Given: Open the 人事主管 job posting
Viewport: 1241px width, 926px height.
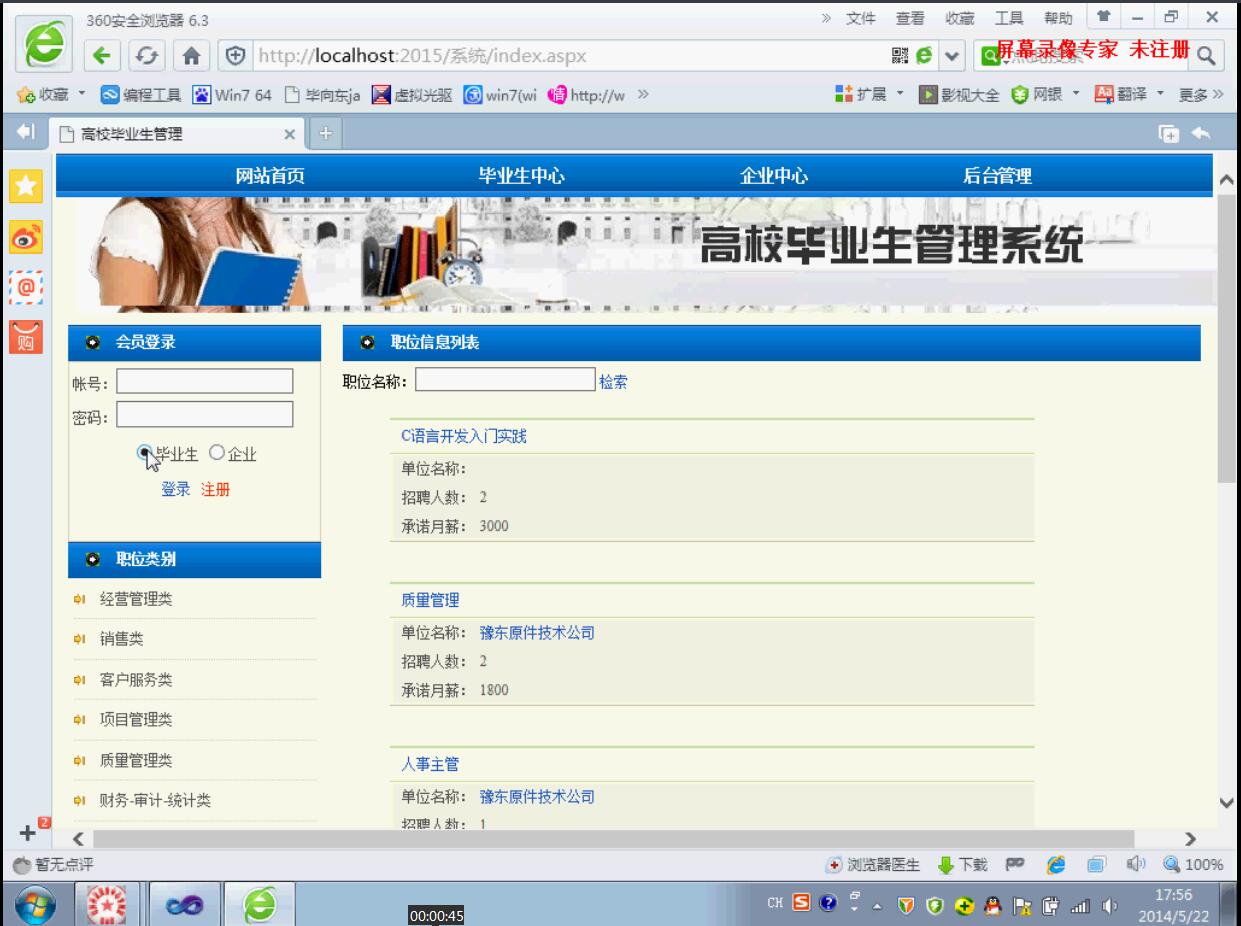Looking at the screenshot, I should coord(430,764).
